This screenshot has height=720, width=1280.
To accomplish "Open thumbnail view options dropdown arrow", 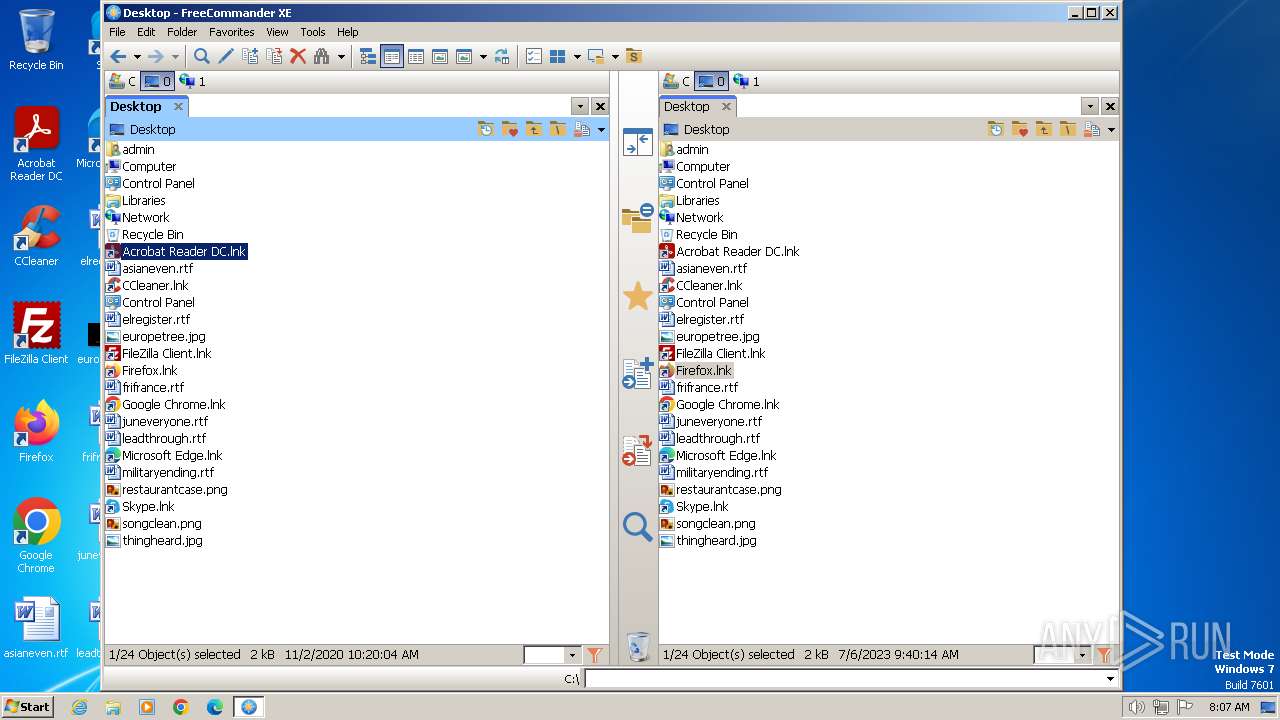I will [x=483, y=57].
